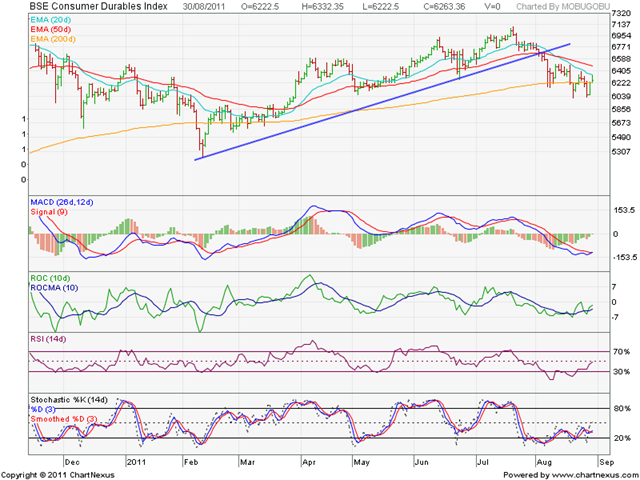
Task: Click the '2011' year label on time axis
Action: click(136, 462)
